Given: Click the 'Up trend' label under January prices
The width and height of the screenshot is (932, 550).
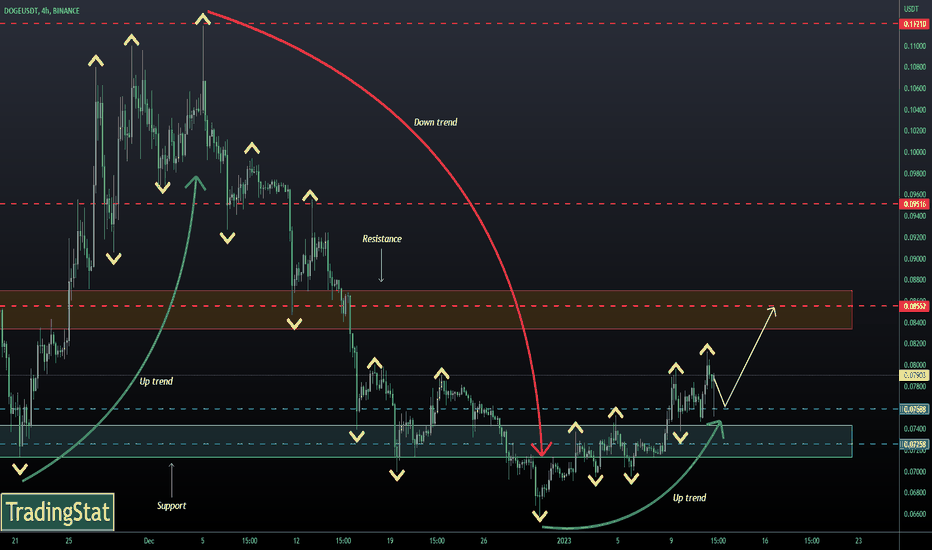Looking at the screenshot, I should pyautogui.click(x=689, y=498).
